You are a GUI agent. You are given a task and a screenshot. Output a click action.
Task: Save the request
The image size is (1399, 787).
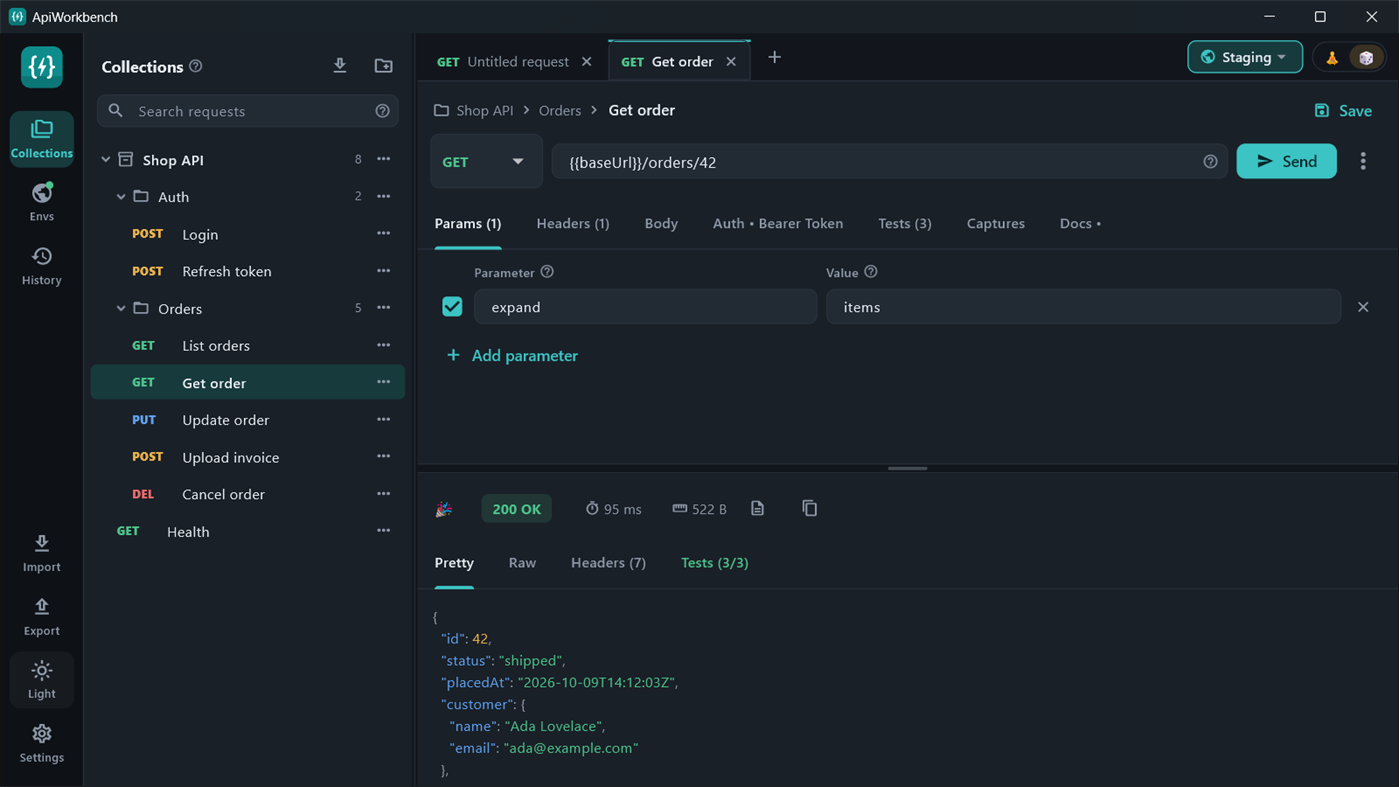[1343, 111]
